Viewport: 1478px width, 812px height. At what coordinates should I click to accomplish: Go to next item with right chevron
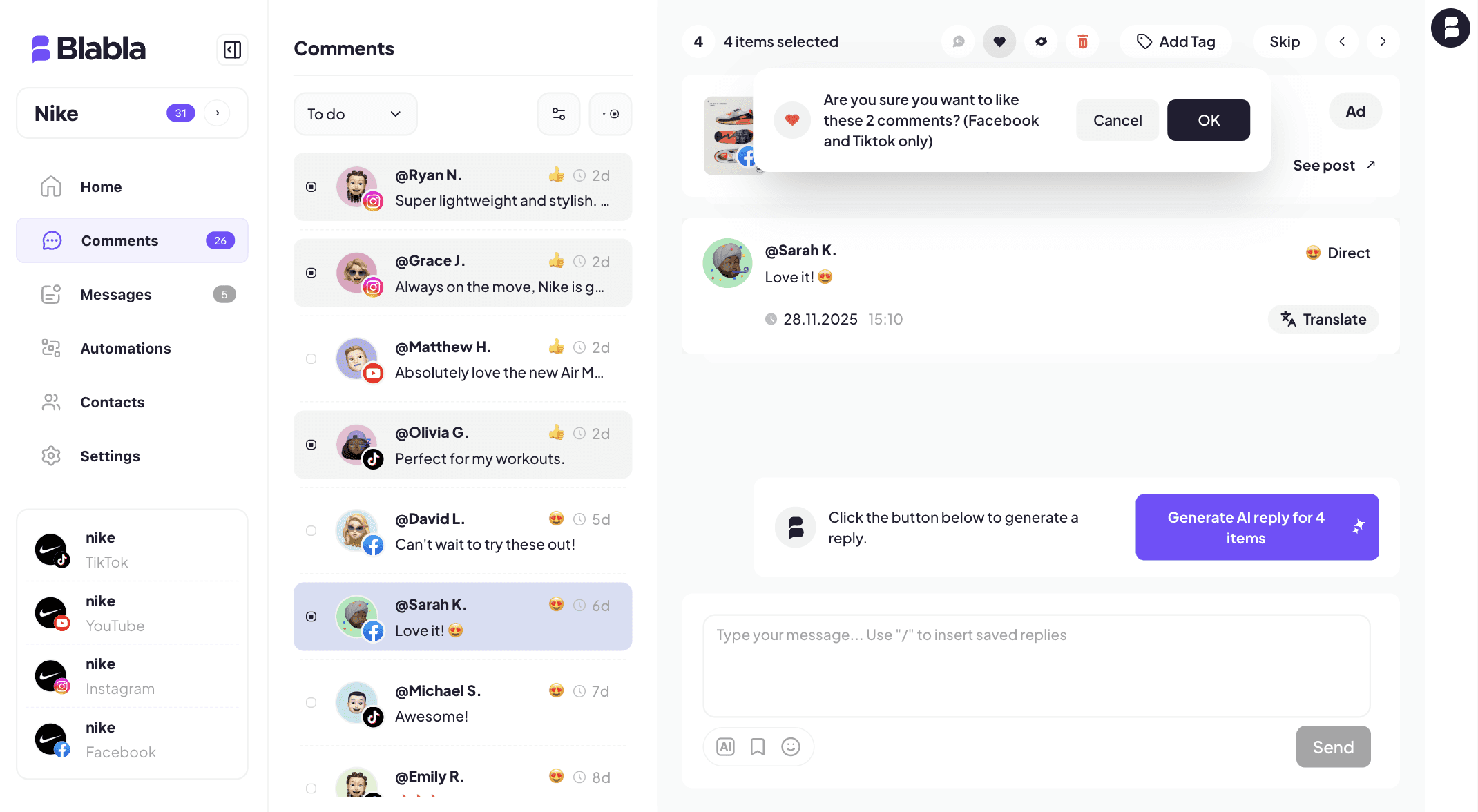1383,41
